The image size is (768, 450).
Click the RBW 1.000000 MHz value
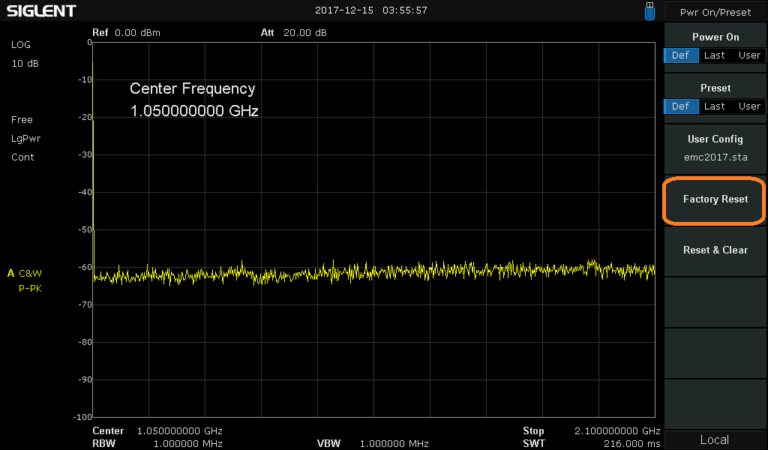pyautogui.click(x=179, y=443)
